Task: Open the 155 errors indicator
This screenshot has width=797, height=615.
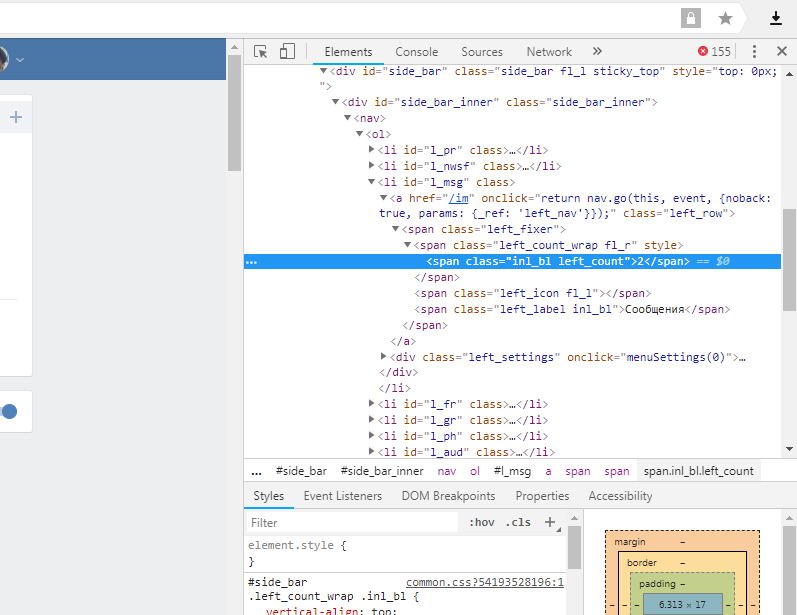Action: tap(714, 51)
